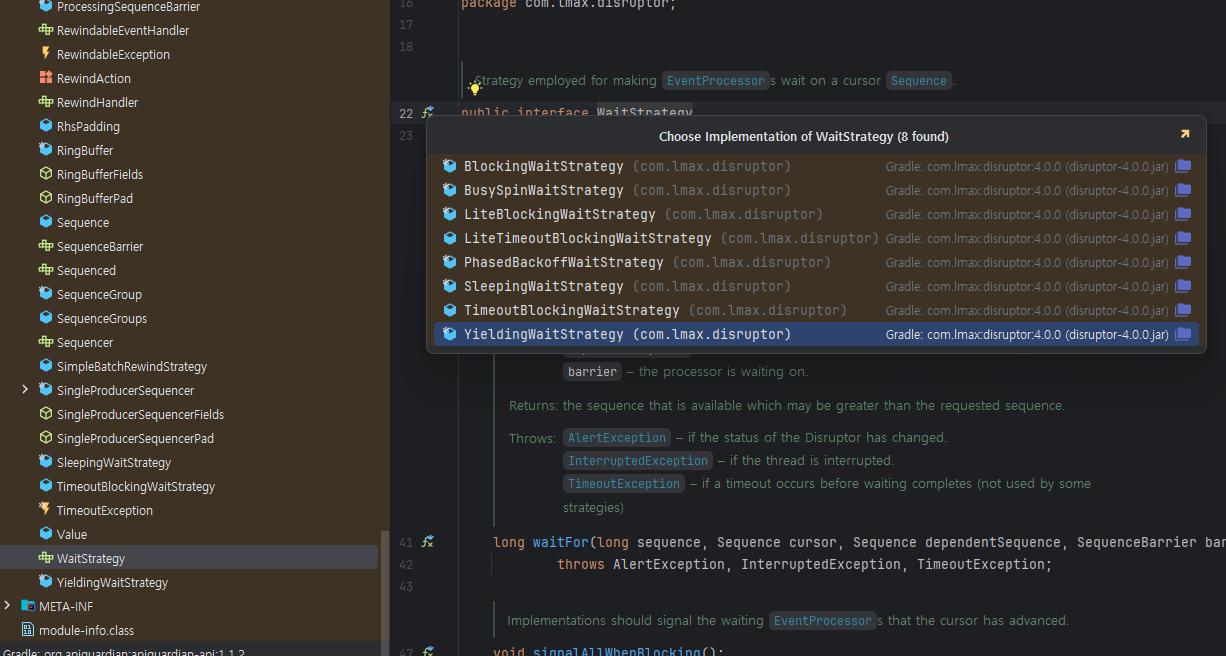Click implementations gutter icon on line 22

428,113
